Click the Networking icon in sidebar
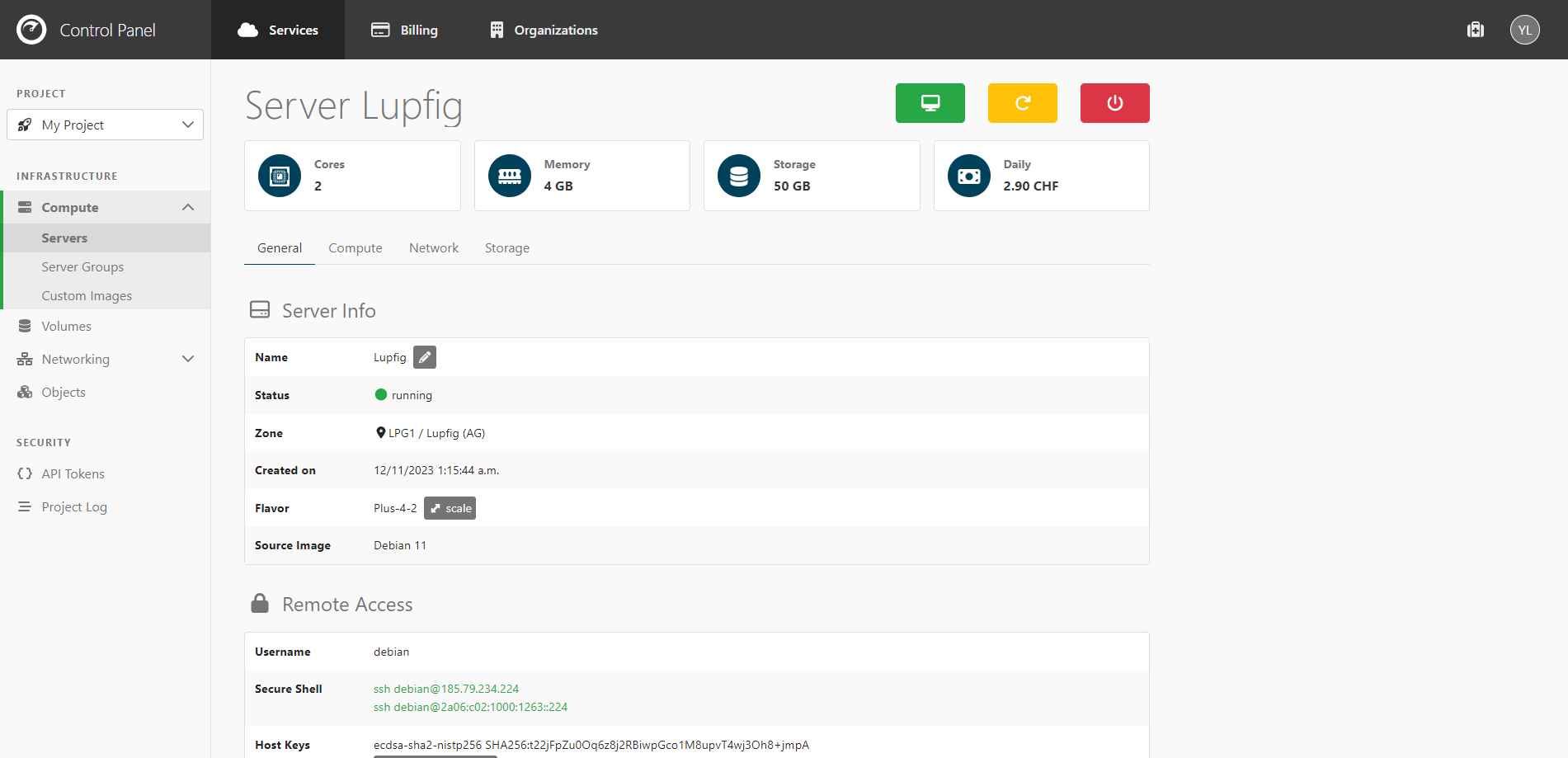 click(25, 359)
